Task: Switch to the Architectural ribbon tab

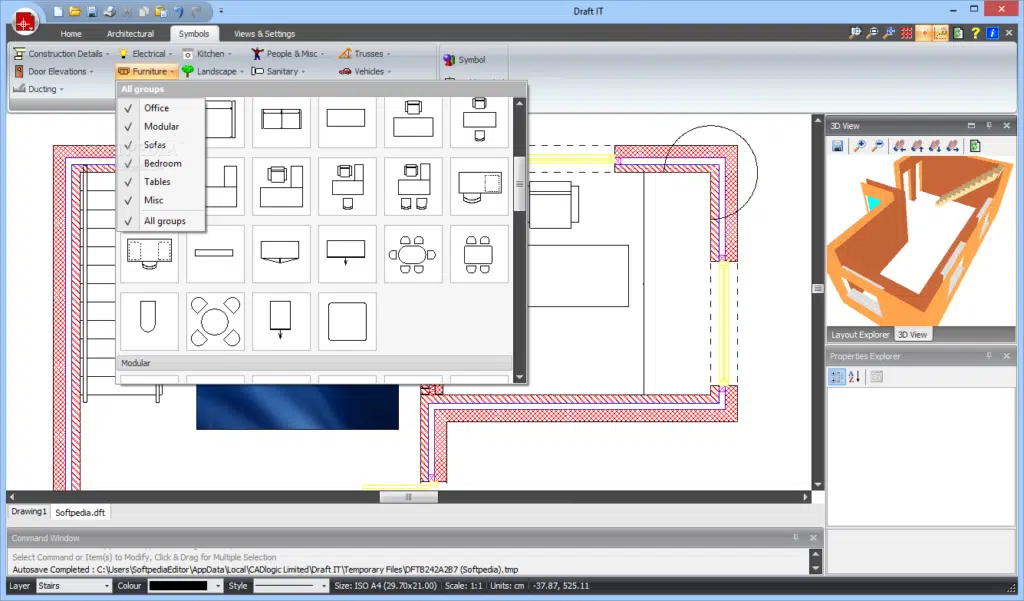Action: (x=132, y=33)
